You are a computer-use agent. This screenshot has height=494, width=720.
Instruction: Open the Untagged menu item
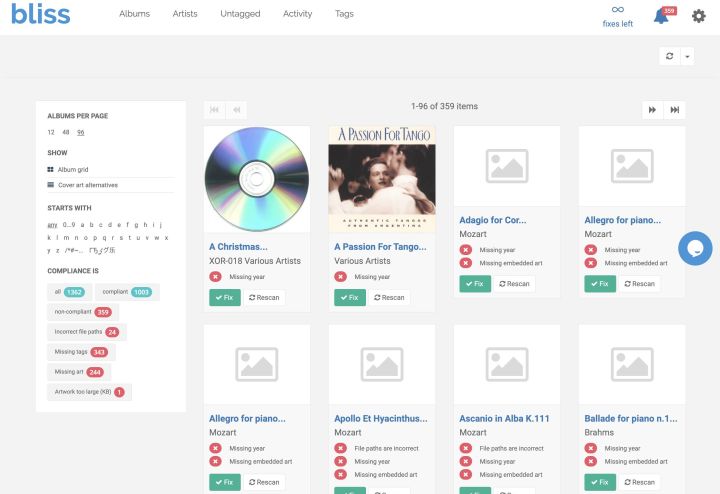240,14
